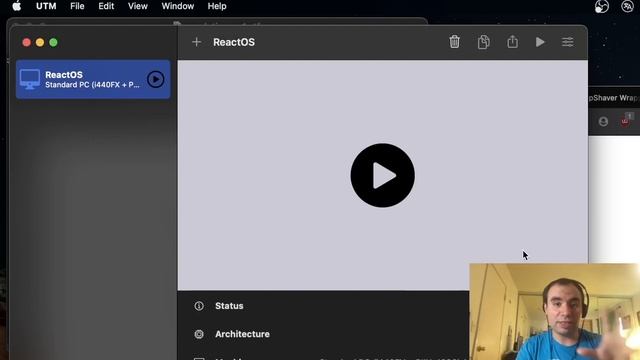Screen dimensions: 640x360
Task: Click the Status info icon
Action: point(199,306)
